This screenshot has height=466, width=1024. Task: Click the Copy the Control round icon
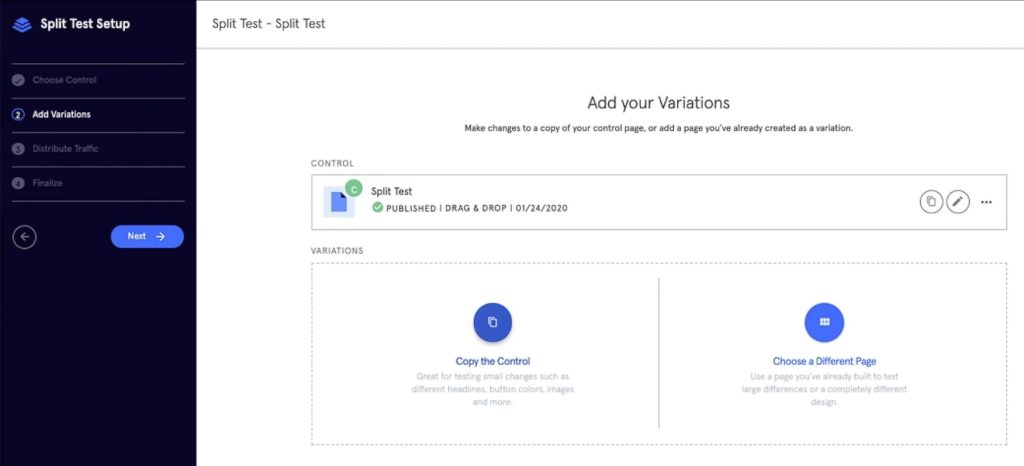point(492,322)
